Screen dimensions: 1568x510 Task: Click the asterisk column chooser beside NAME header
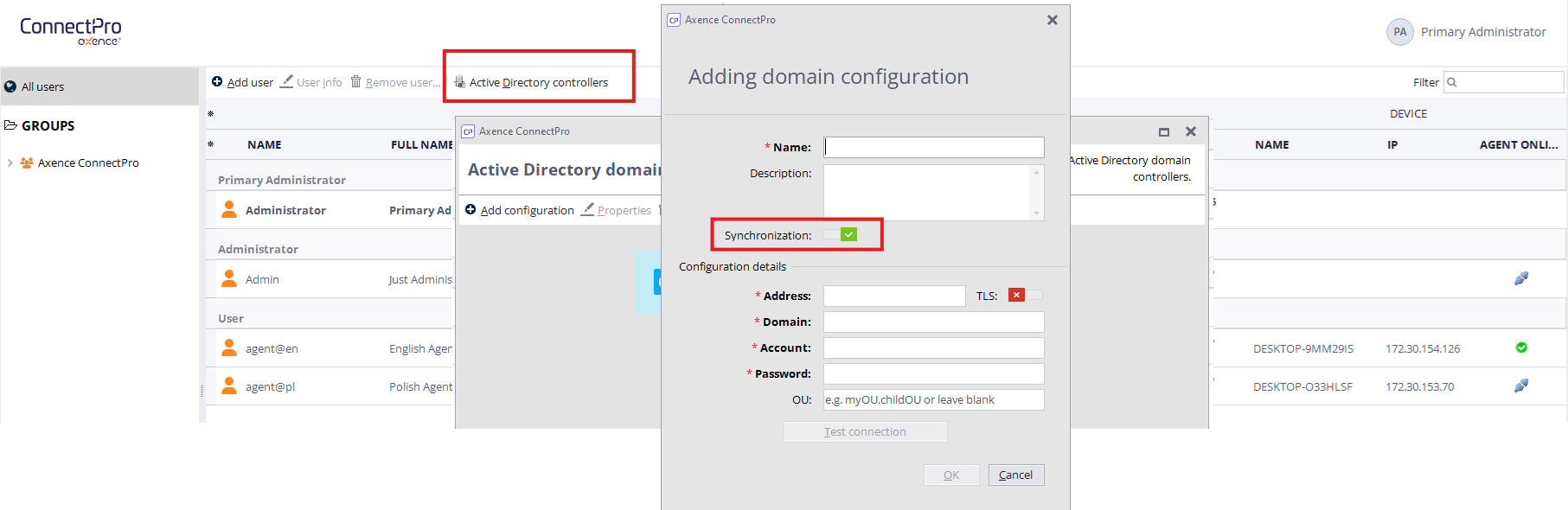click(x=211, y=144)
